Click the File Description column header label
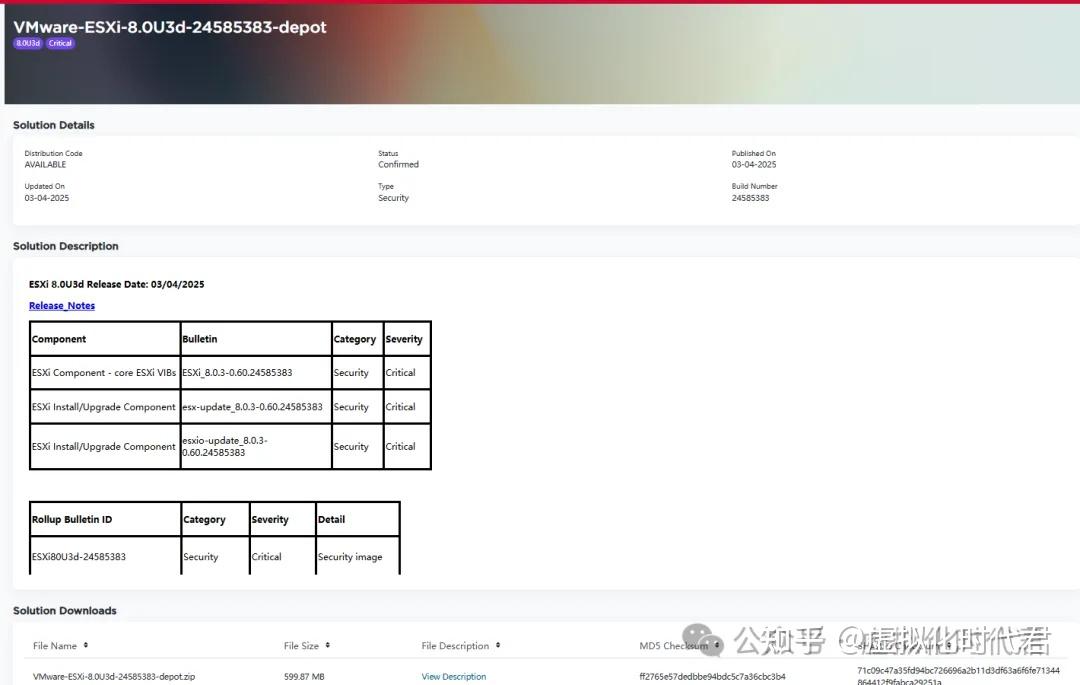The height and width of the screenshot is (685, 1080). (x=455, y=646)
